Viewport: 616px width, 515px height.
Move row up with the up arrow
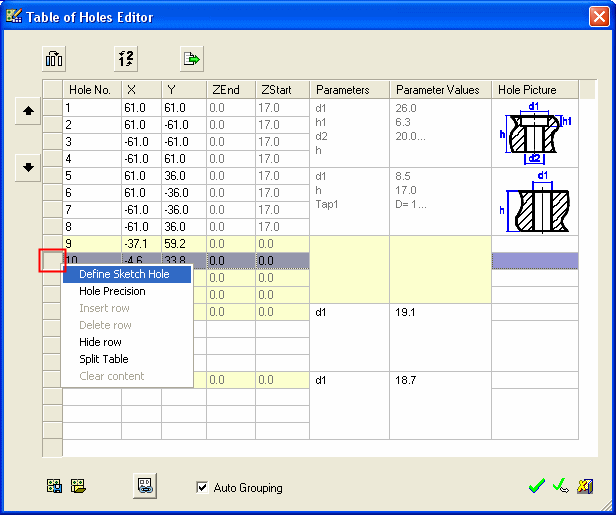[x=28, y=112]
